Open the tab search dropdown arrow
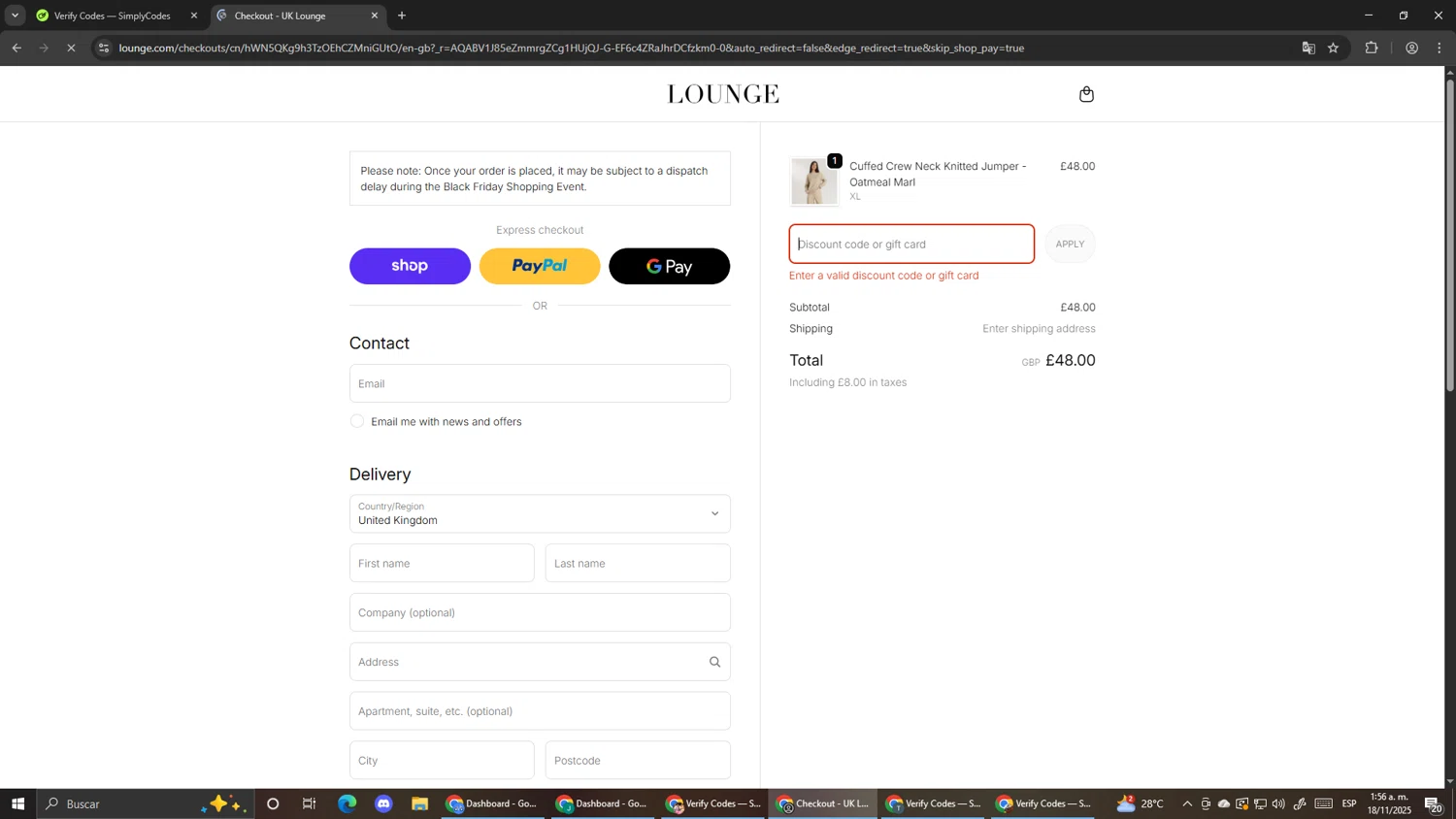The width and height of the screenshot is (1456, 819). (x=15, y=16)
